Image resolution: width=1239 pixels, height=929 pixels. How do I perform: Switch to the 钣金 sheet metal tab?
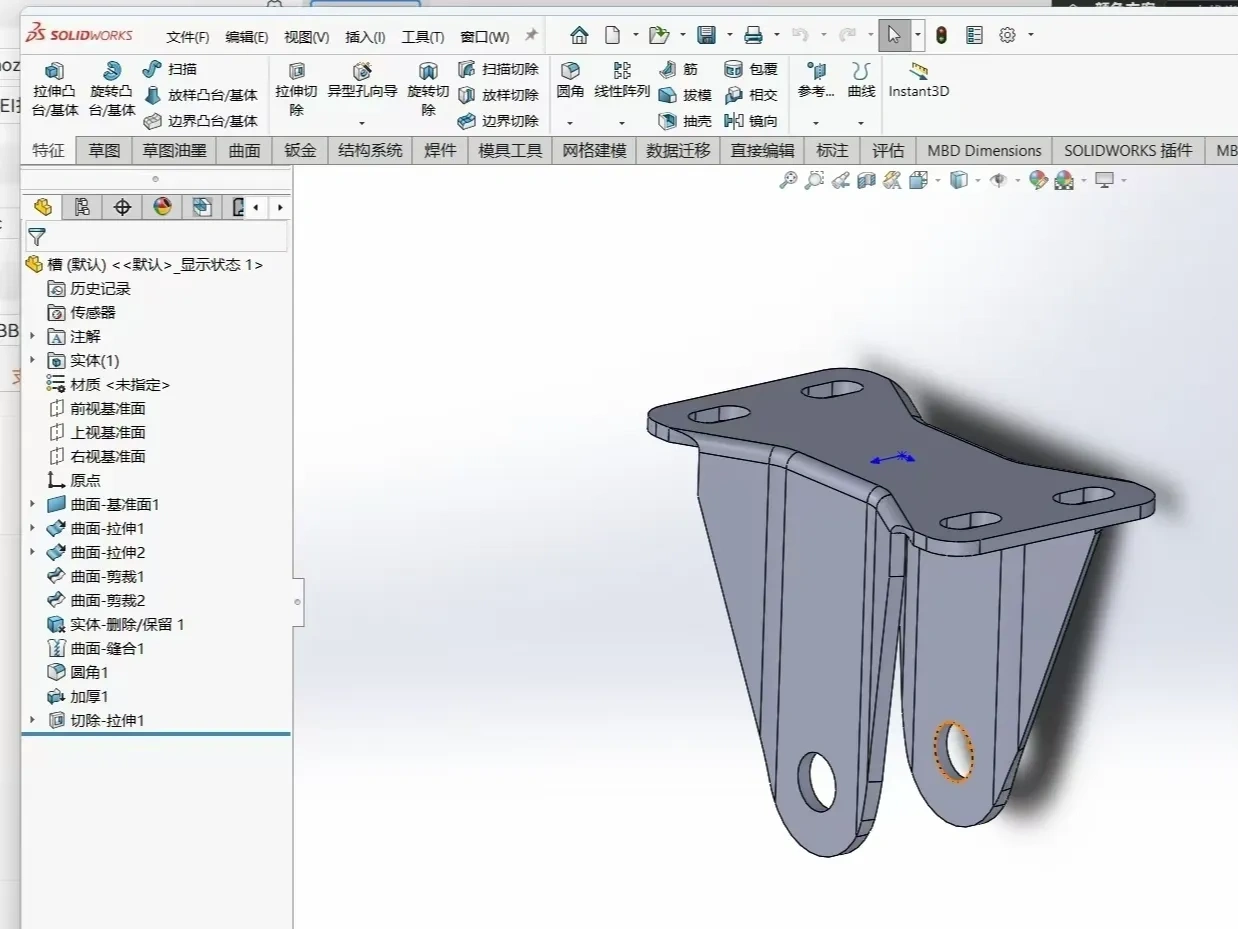300,151
